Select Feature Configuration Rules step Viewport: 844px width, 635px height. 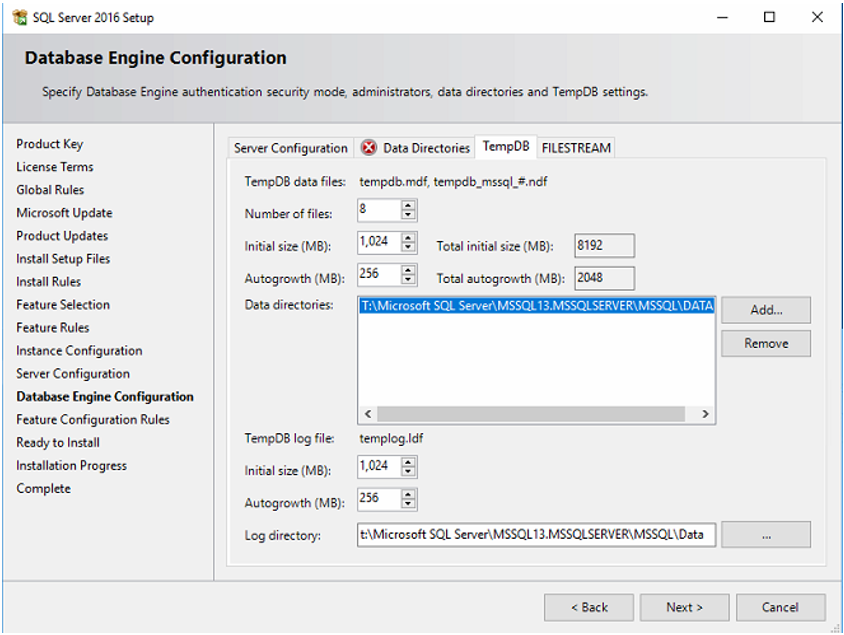93,420
